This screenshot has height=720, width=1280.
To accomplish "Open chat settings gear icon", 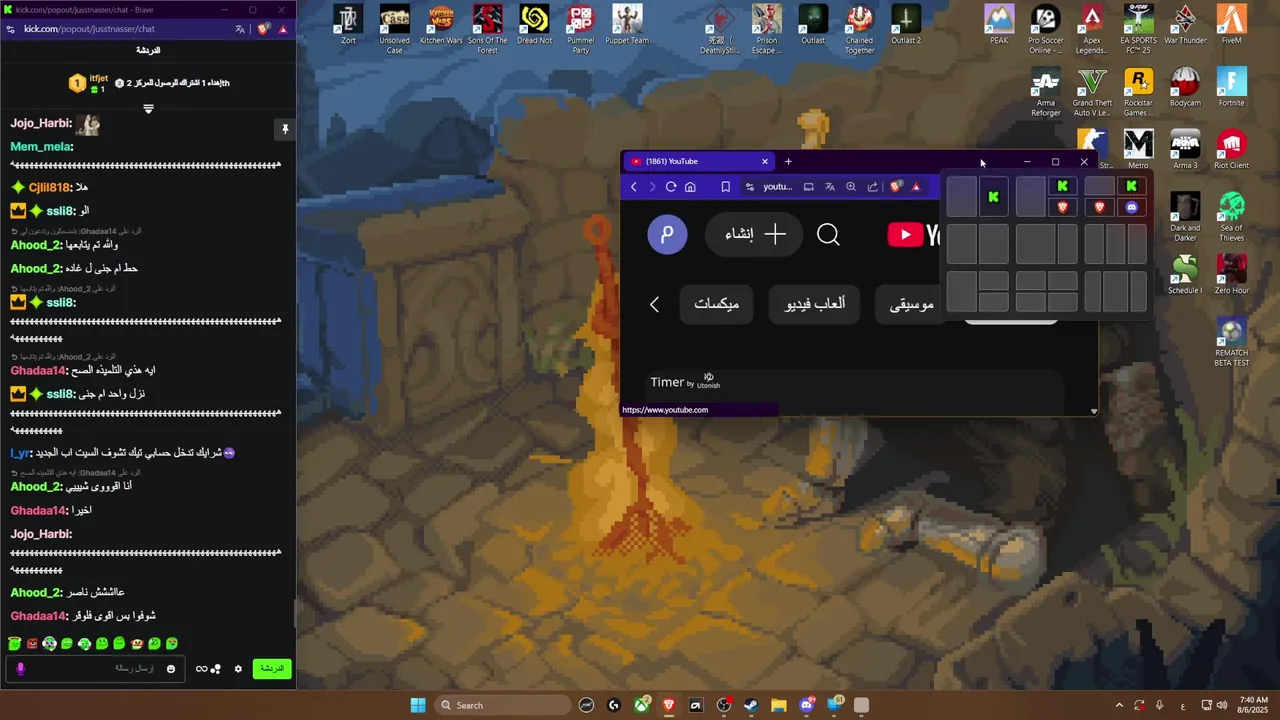I will [238, 669].
